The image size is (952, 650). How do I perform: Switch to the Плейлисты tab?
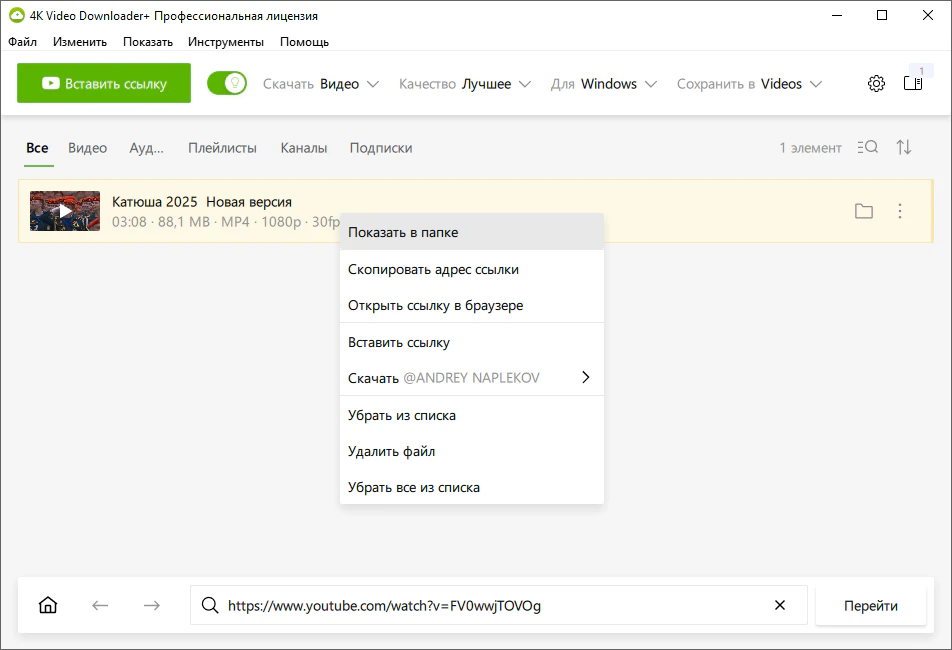point(222,148)
